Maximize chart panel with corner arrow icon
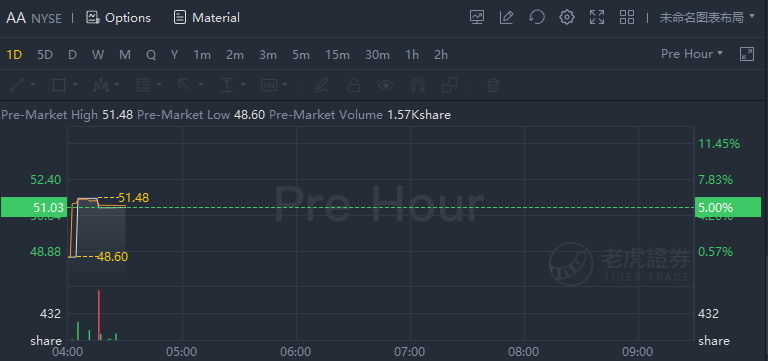Screen dimensions: 768x361 (x=747, y=54)
